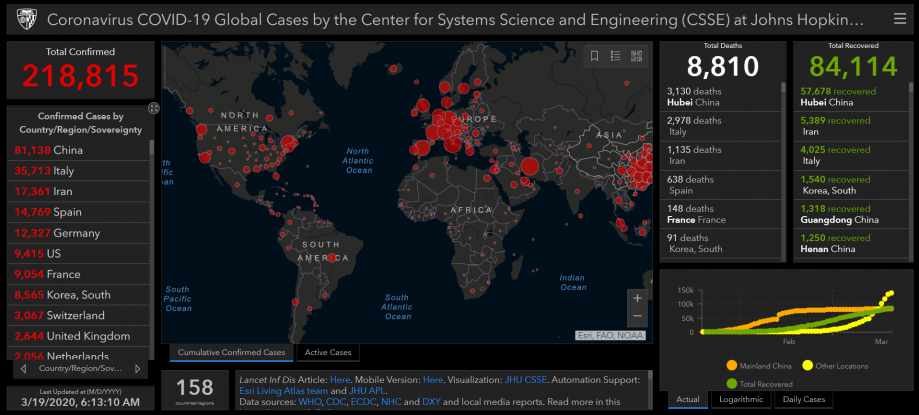Click the 1,250 recovered Henan China entry
Screen dimensions: 919x415
tap(851, 243)
